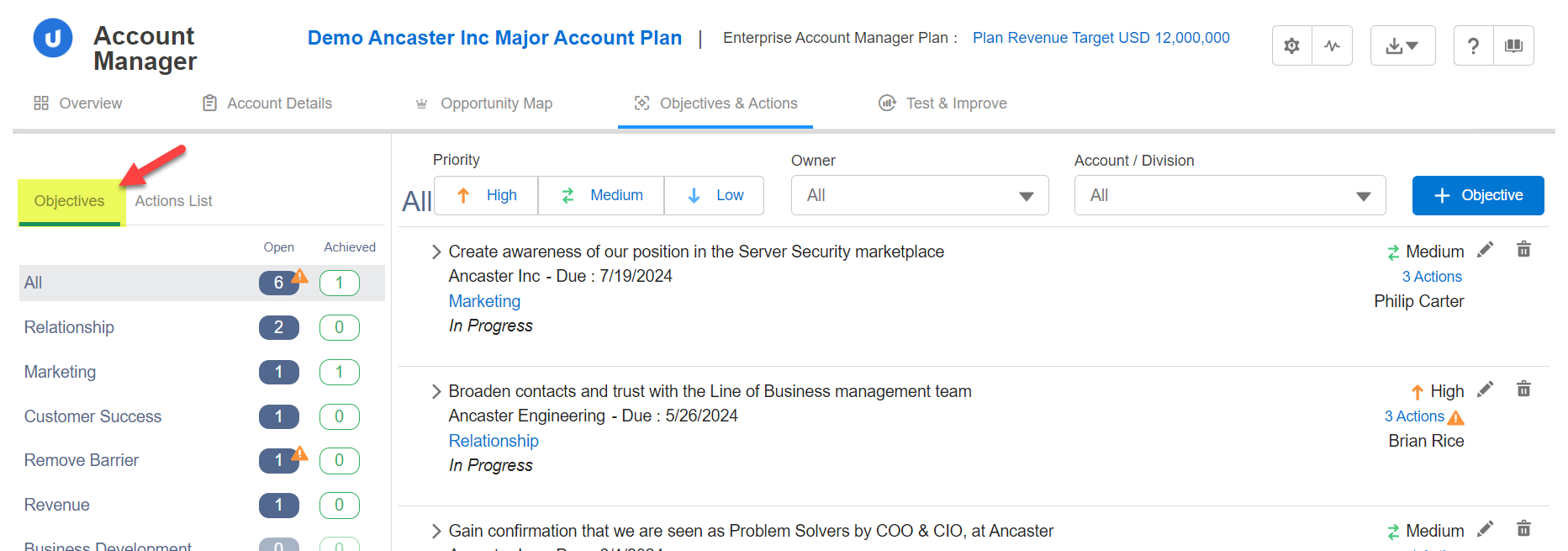The width and height of the screenshot is (1568, 551).
Task: Select the Marketing category row
Action: coord(202,372)
